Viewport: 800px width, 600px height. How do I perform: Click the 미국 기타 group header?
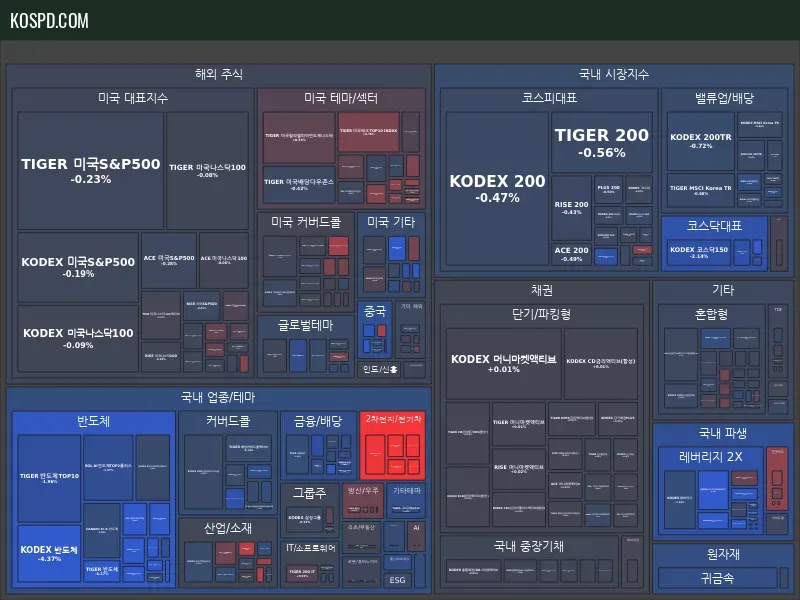(x=391, y=222)
